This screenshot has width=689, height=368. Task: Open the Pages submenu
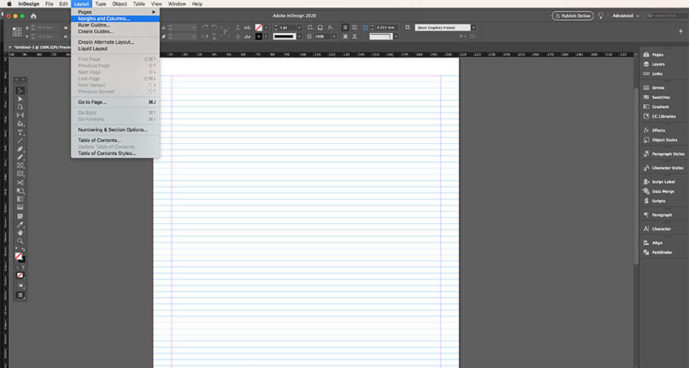[115, 12]
